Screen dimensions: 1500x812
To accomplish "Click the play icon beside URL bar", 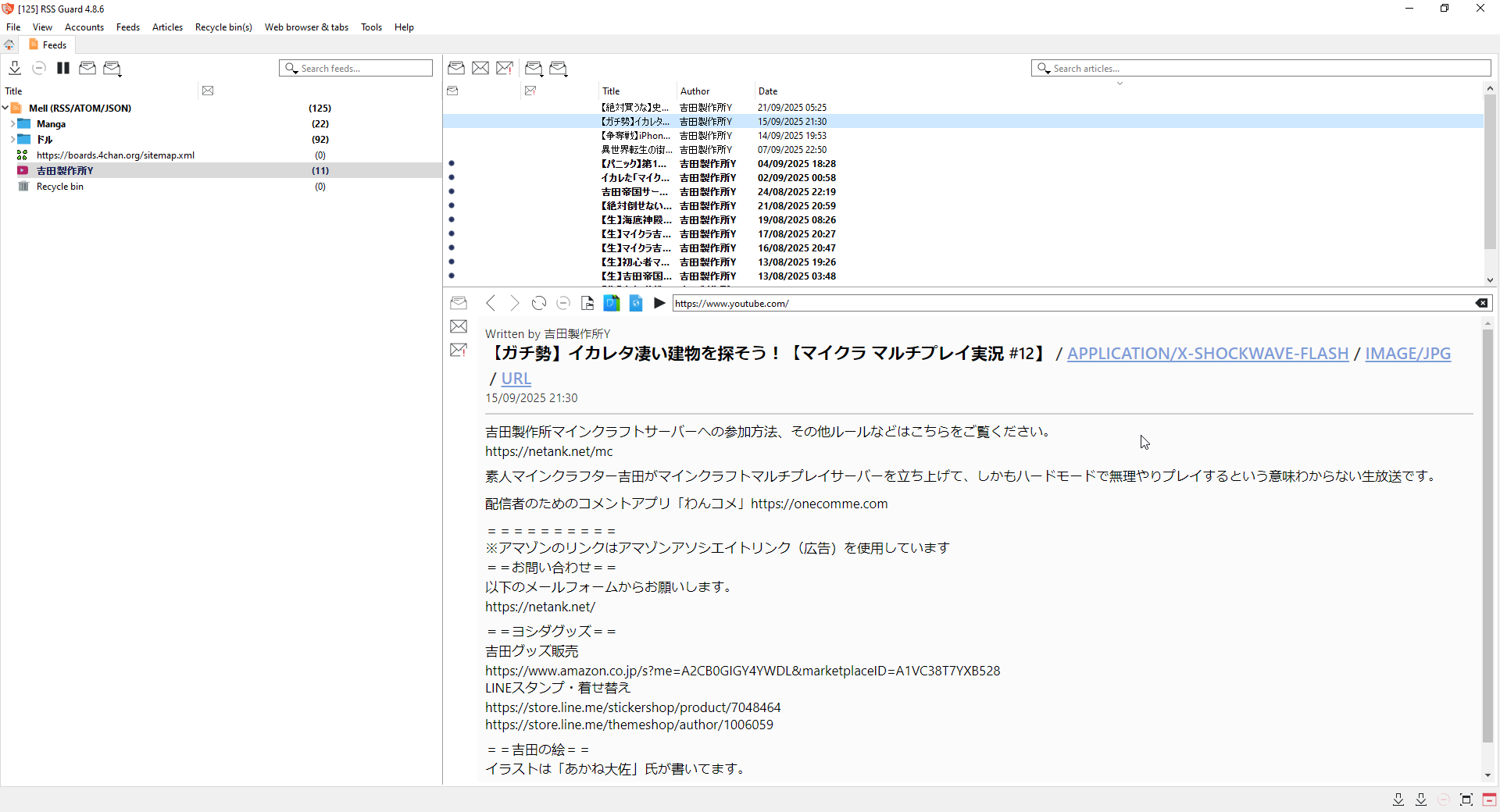I will (x=659, y=303).
